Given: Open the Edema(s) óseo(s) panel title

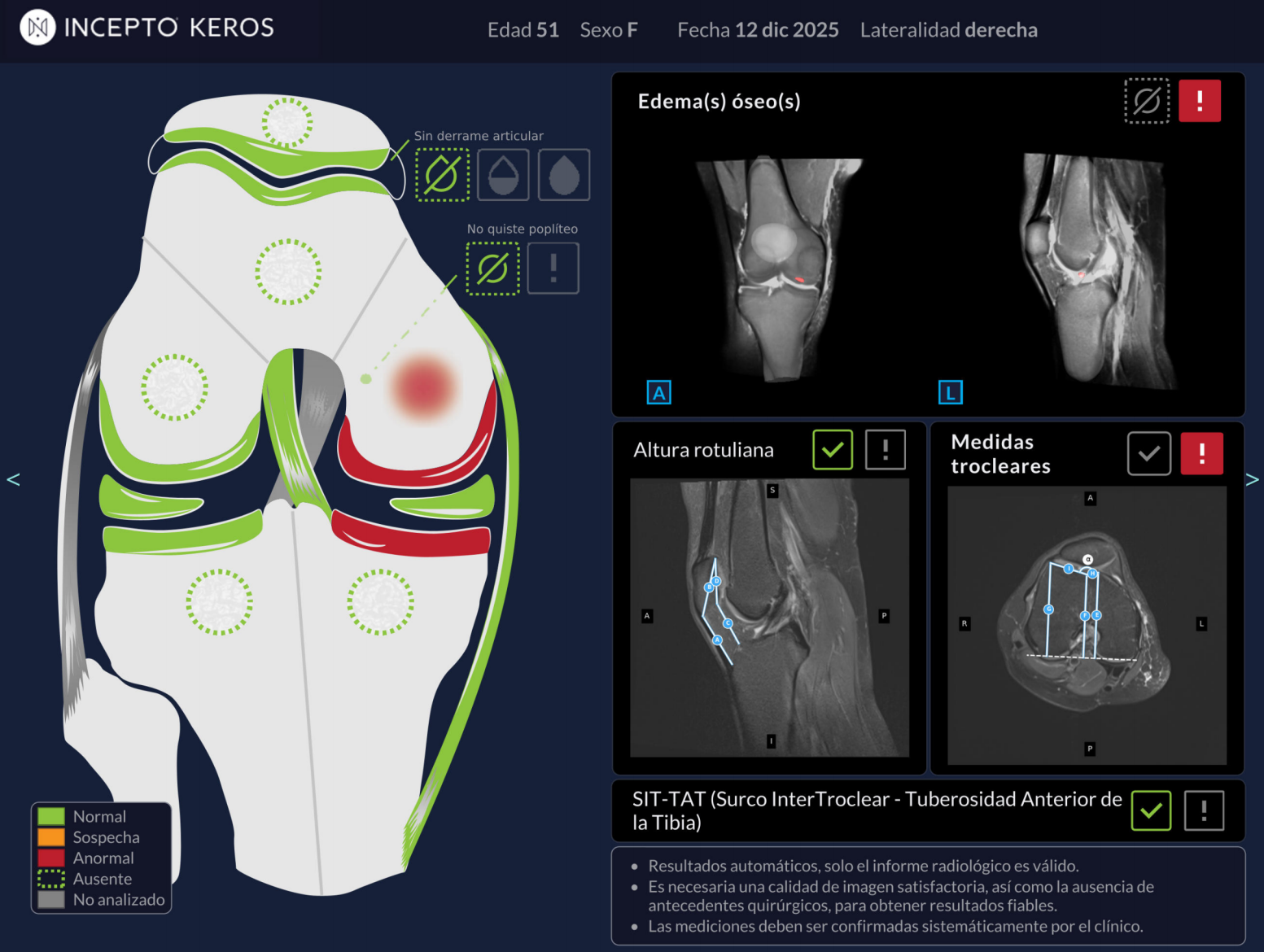Looking at the screenshot, I should click(x=719, y=102).
